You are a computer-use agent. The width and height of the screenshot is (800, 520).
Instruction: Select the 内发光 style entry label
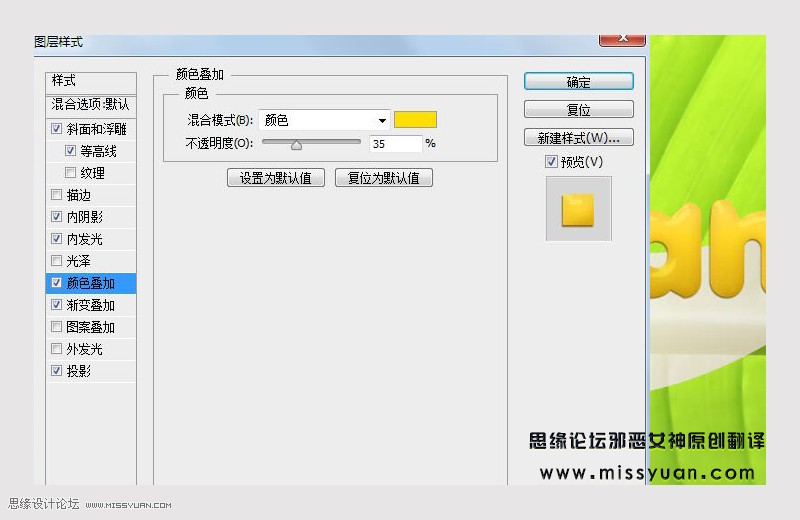85,239
